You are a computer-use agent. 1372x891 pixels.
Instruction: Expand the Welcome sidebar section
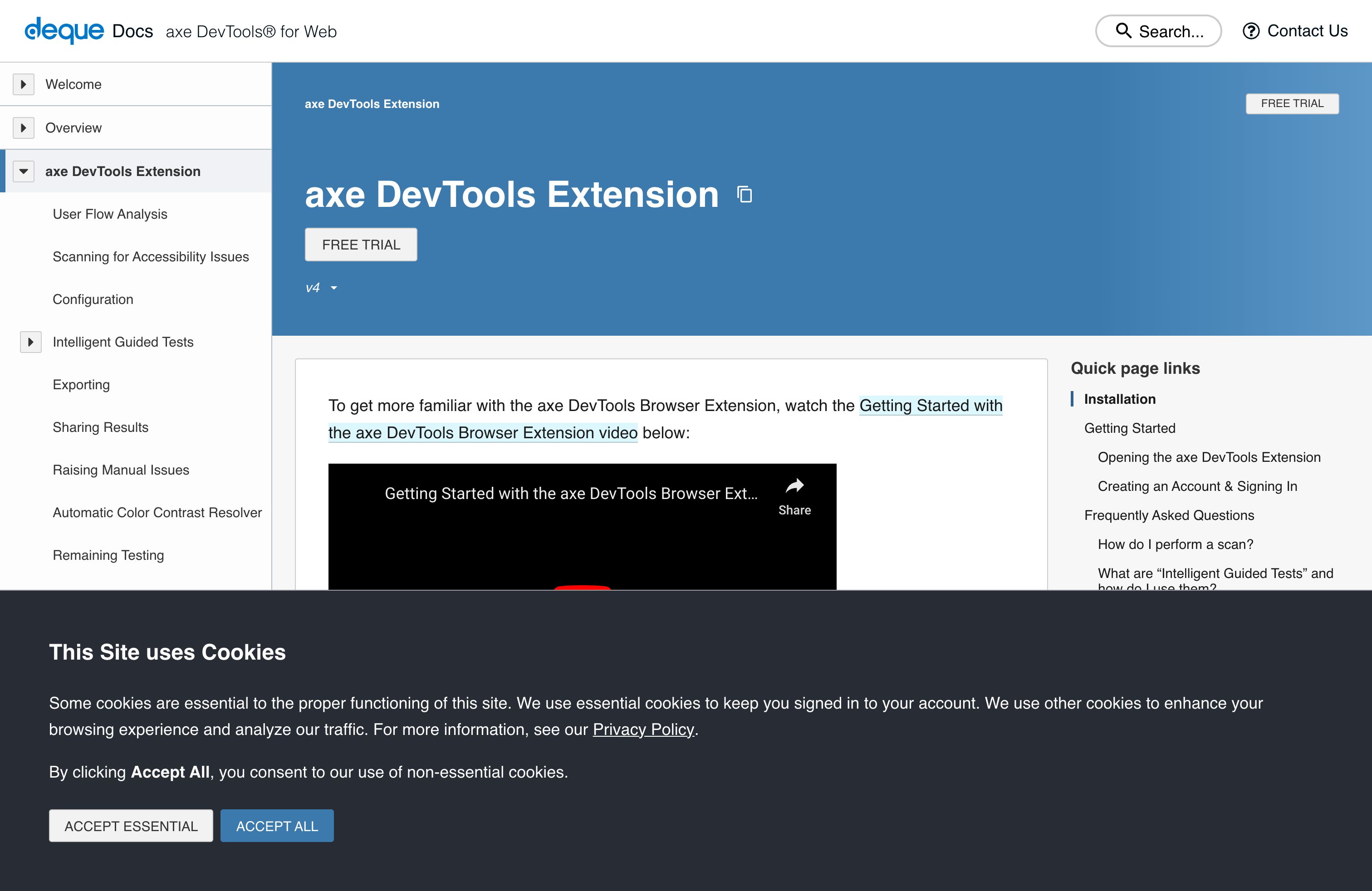coord(23,83)
